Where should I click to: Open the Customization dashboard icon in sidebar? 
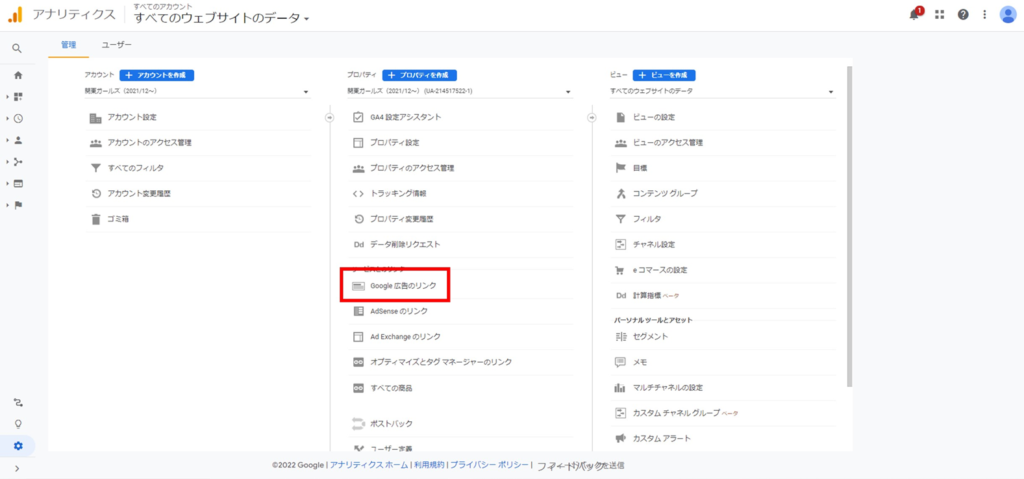coord(18,97)
